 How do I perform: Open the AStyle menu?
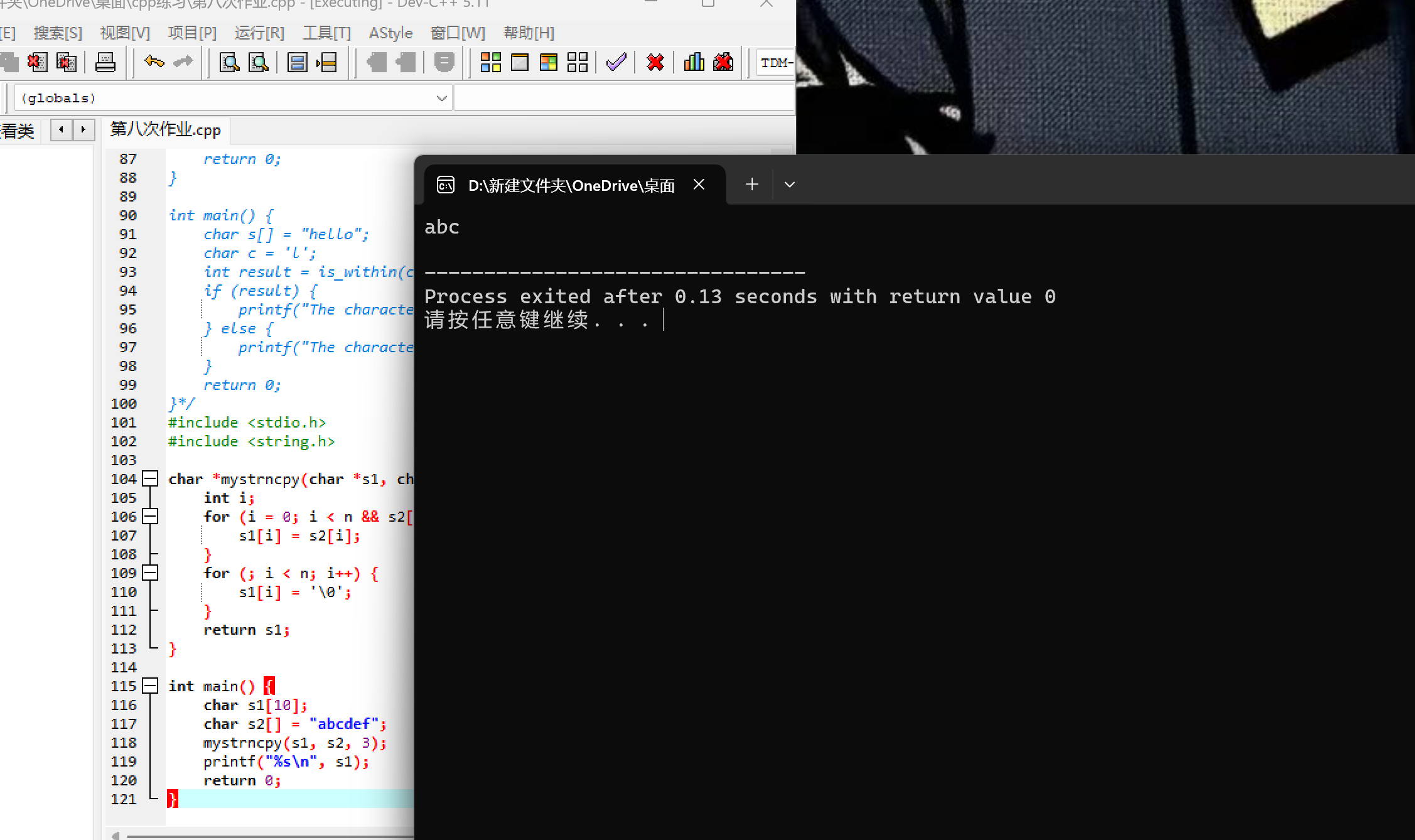(x=390, y=33)
